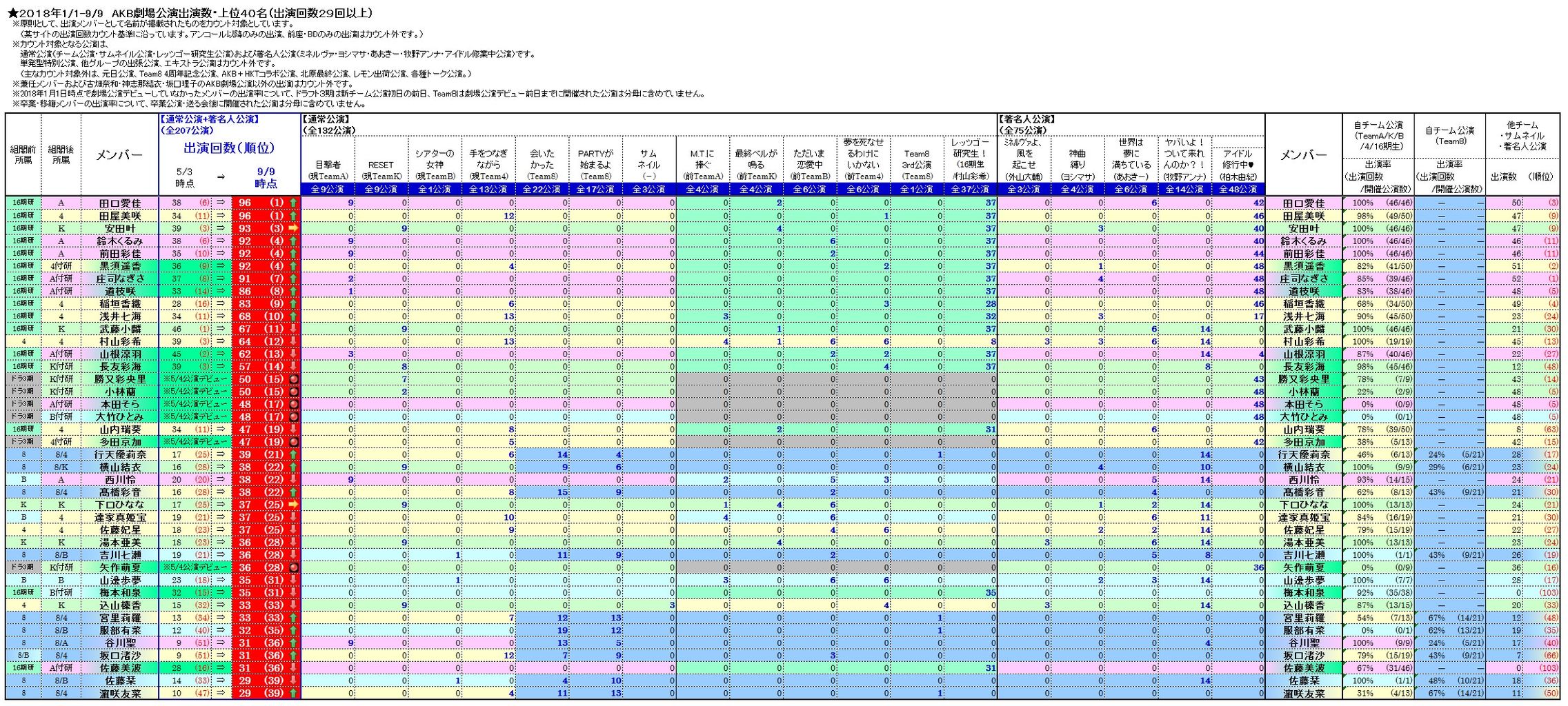Screen dimensions: 1568x706
Task: Click the 82% (41/50) cell for 黒須遥香
Action: click(x=1378, y=266)
